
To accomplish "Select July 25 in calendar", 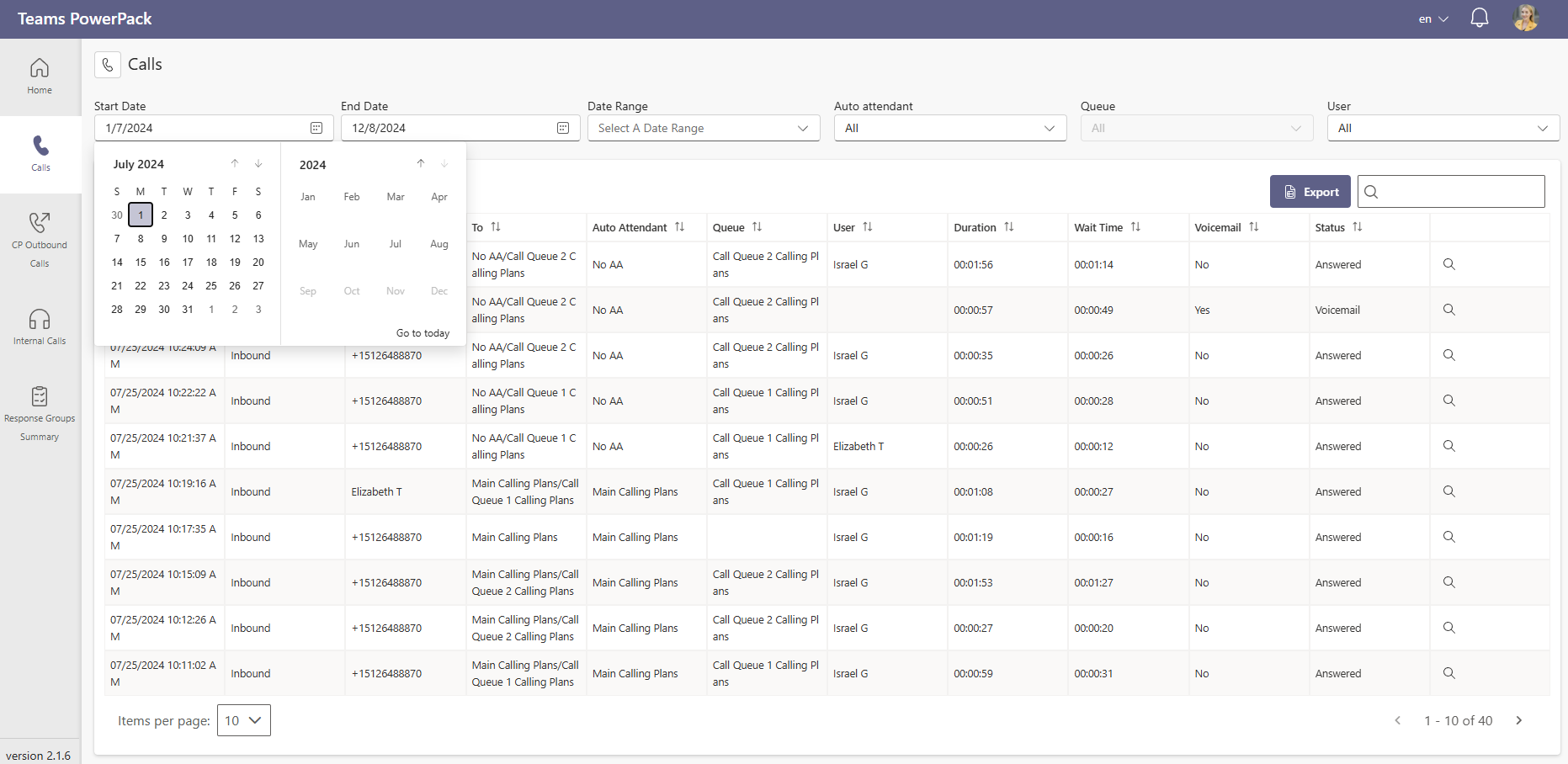I will pyautogui.click(x=211, y=285).
